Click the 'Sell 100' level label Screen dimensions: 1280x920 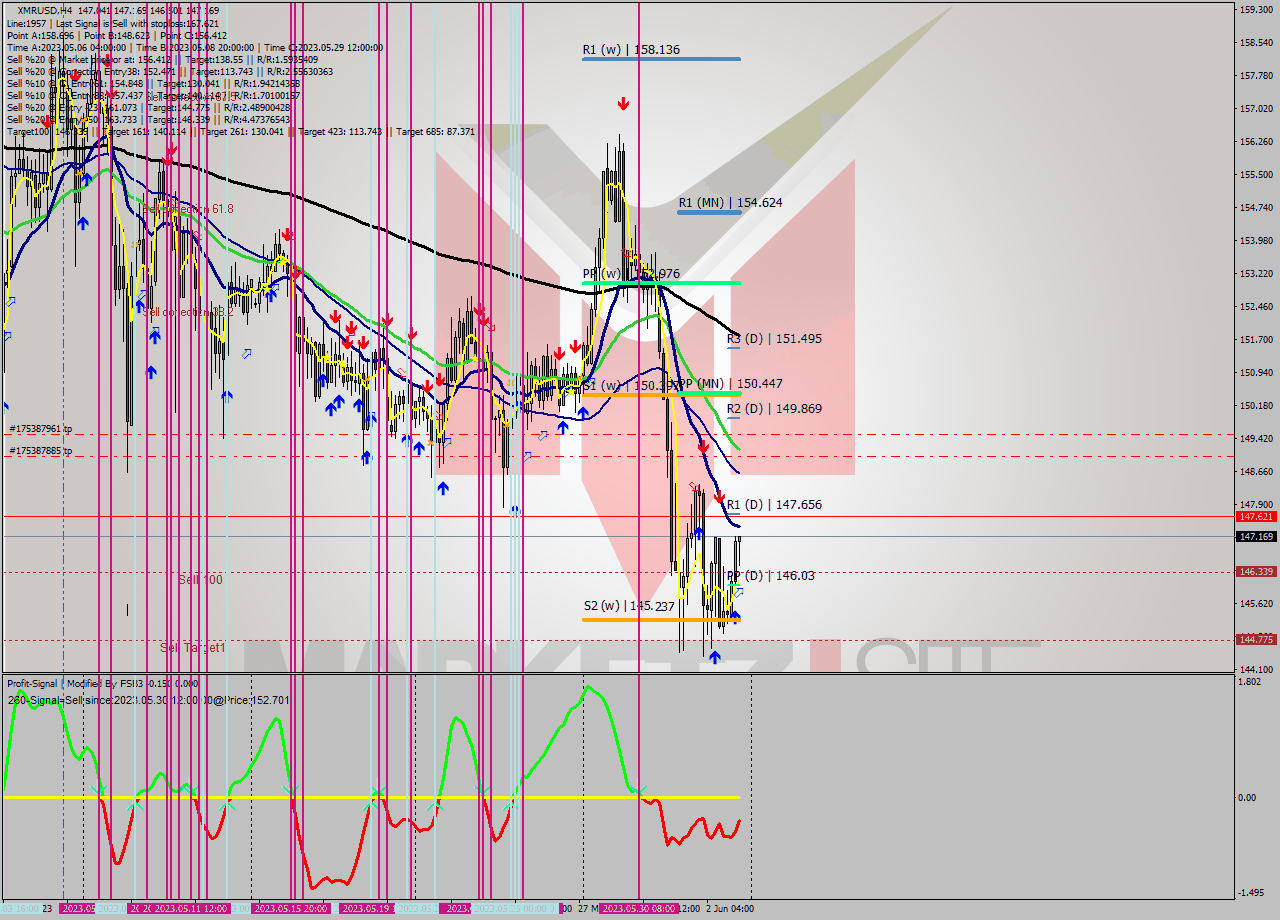coord(200,580)
